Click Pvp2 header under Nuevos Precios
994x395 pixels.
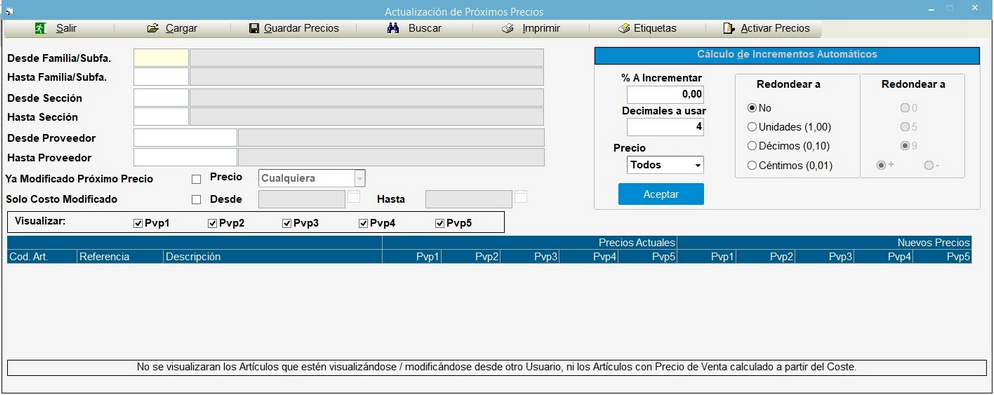[x=765, y=256]
